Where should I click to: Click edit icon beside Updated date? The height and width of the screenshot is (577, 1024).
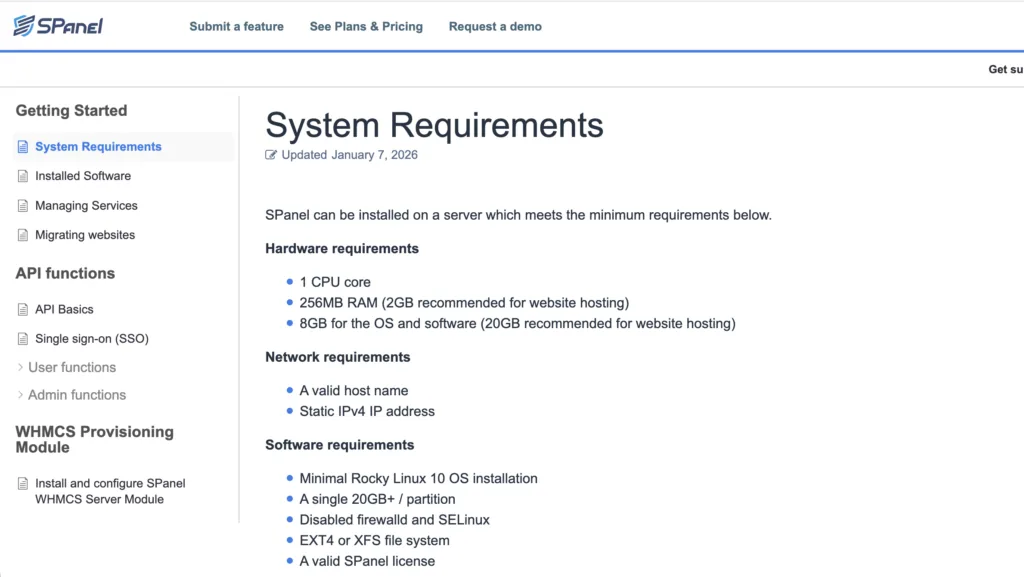coord(270,155)
